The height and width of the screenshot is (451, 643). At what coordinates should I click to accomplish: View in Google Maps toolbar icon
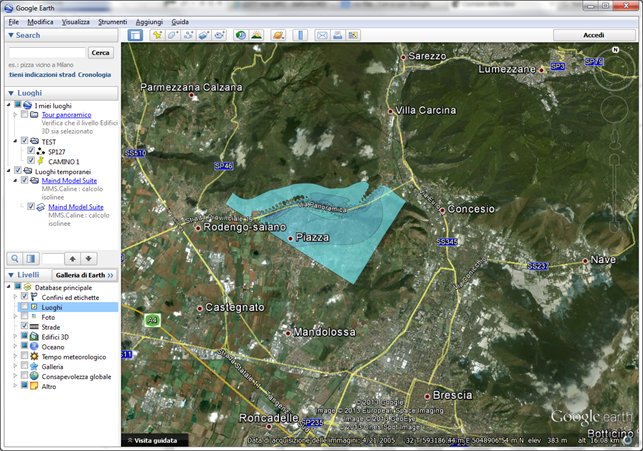[x=353, y=35]
